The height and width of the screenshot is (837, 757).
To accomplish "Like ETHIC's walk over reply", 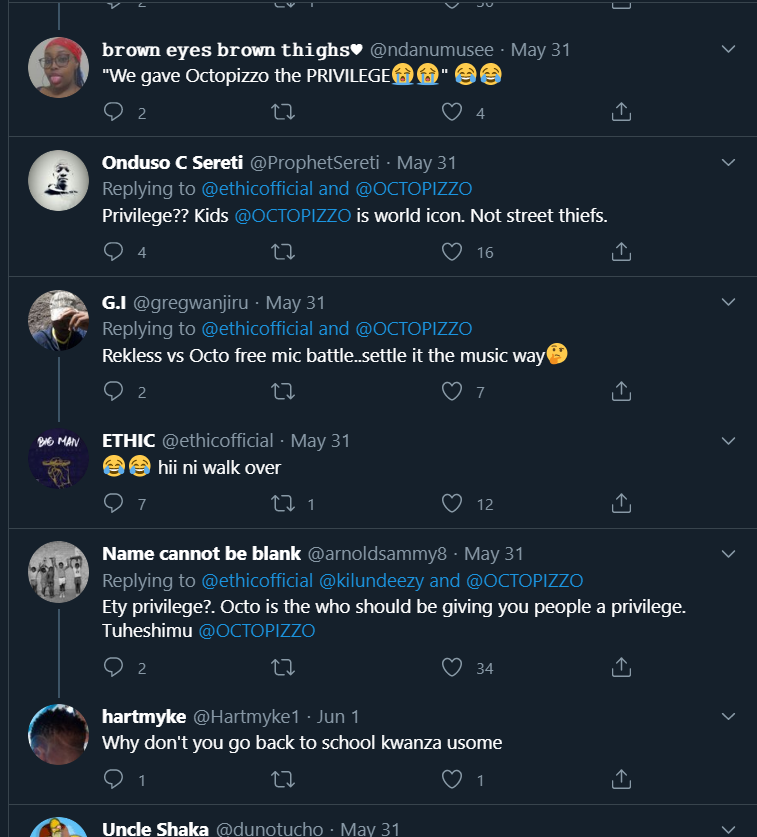I will pyautogui.click(x=453, y=504).
